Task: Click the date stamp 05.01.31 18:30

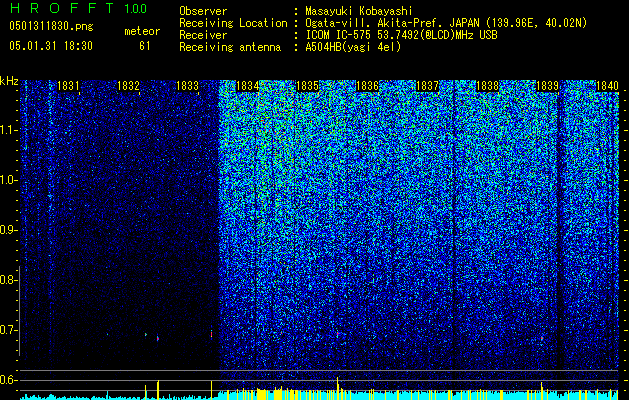Action: (x=51, y=46)
